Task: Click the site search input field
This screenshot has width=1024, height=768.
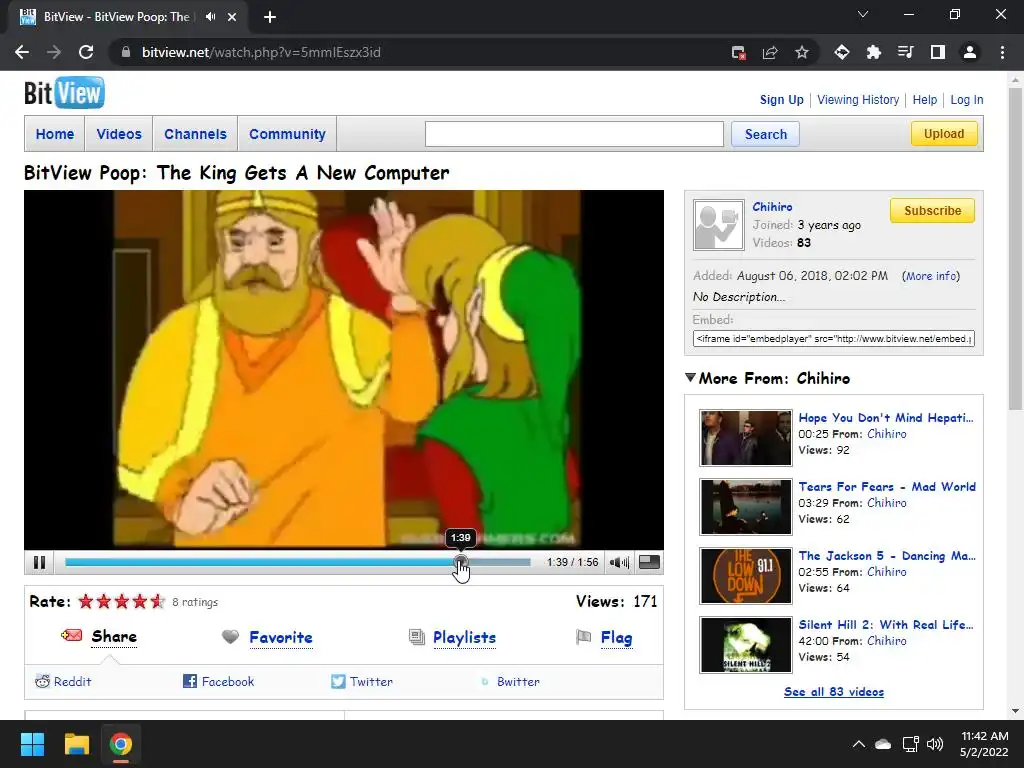Action: tap(574, 134)
